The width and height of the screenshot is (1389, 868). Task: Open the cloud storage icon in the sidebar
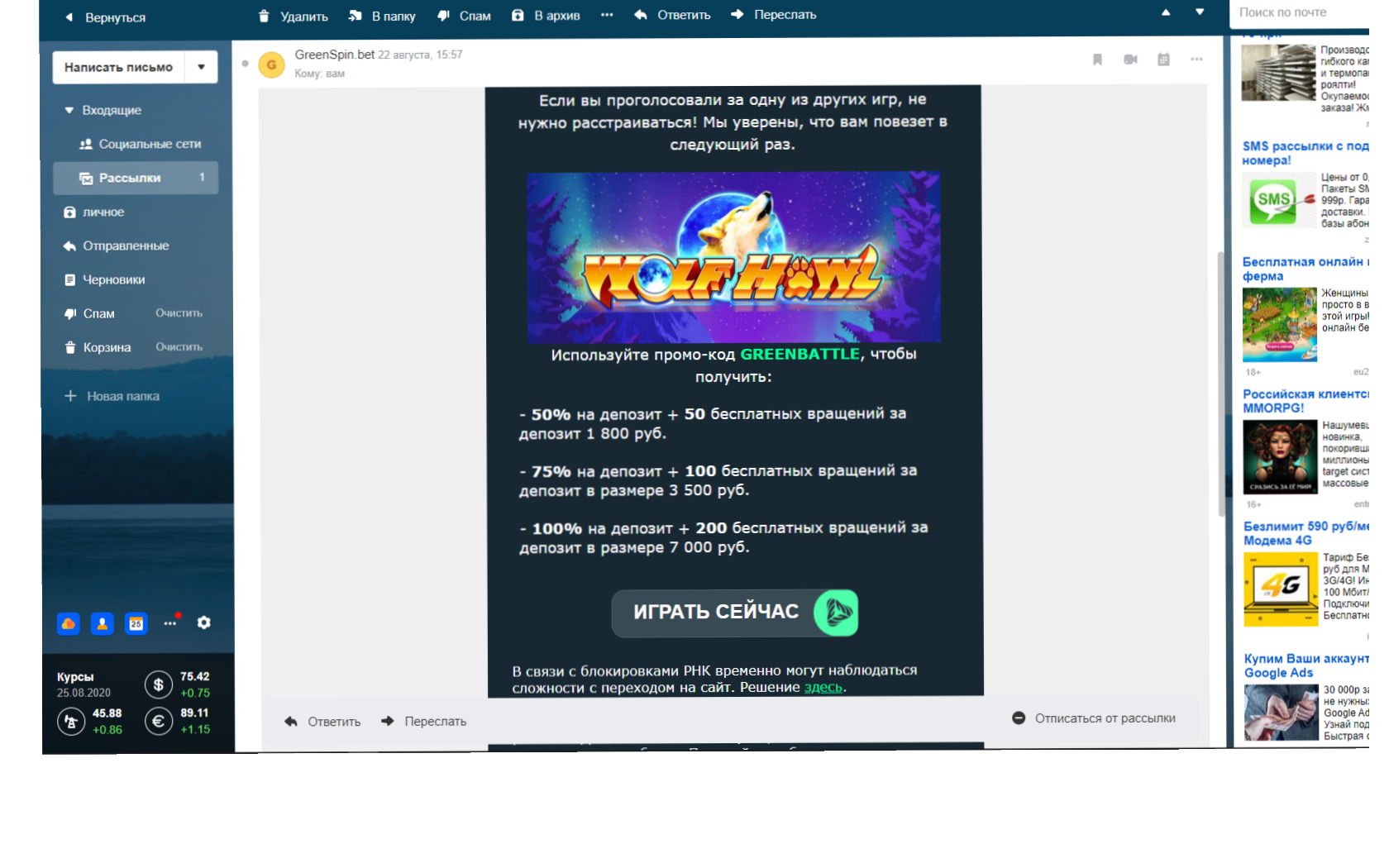[x=69, y=623]
